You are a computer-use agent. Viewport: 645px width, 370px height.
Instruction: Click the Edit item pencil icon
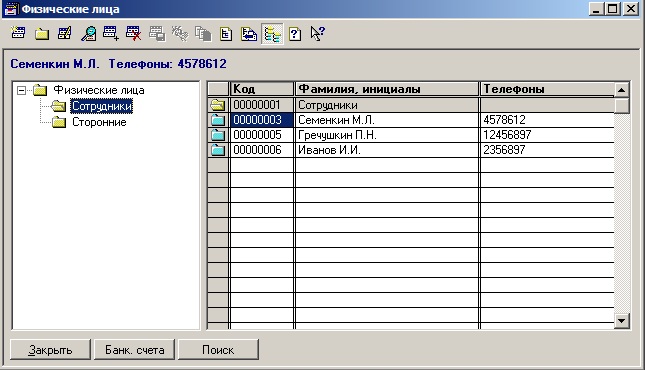[x=65, y=33]
